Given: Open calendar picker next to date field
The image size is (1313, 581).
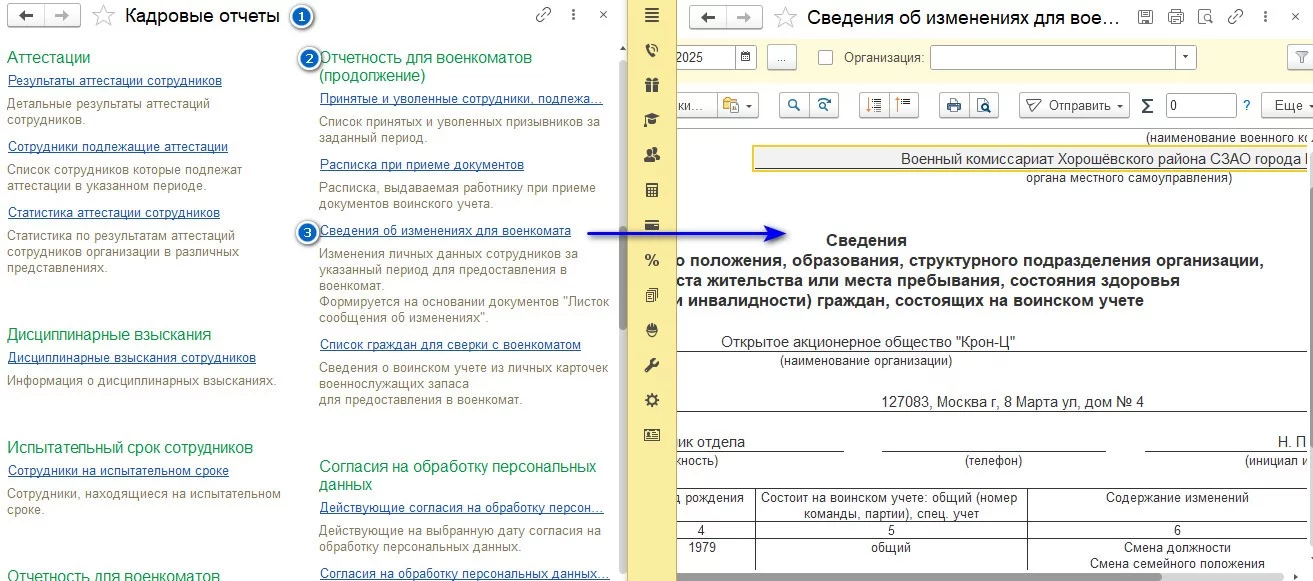Looking at the screenshot, I should pyautogui.click(x=746, y=57).
